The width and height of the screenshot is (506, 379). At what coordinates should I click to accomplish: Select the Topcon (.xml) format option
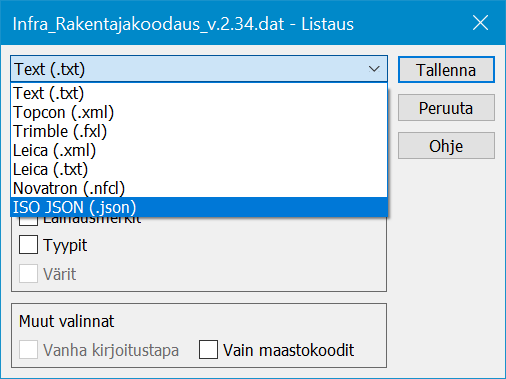199,112
